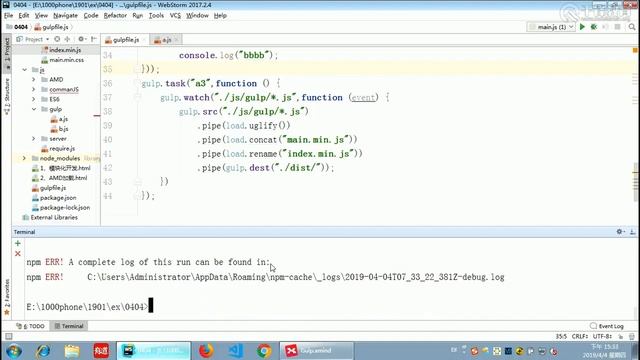
Task: Hide the Terminal panel
Action: point(632,232)
